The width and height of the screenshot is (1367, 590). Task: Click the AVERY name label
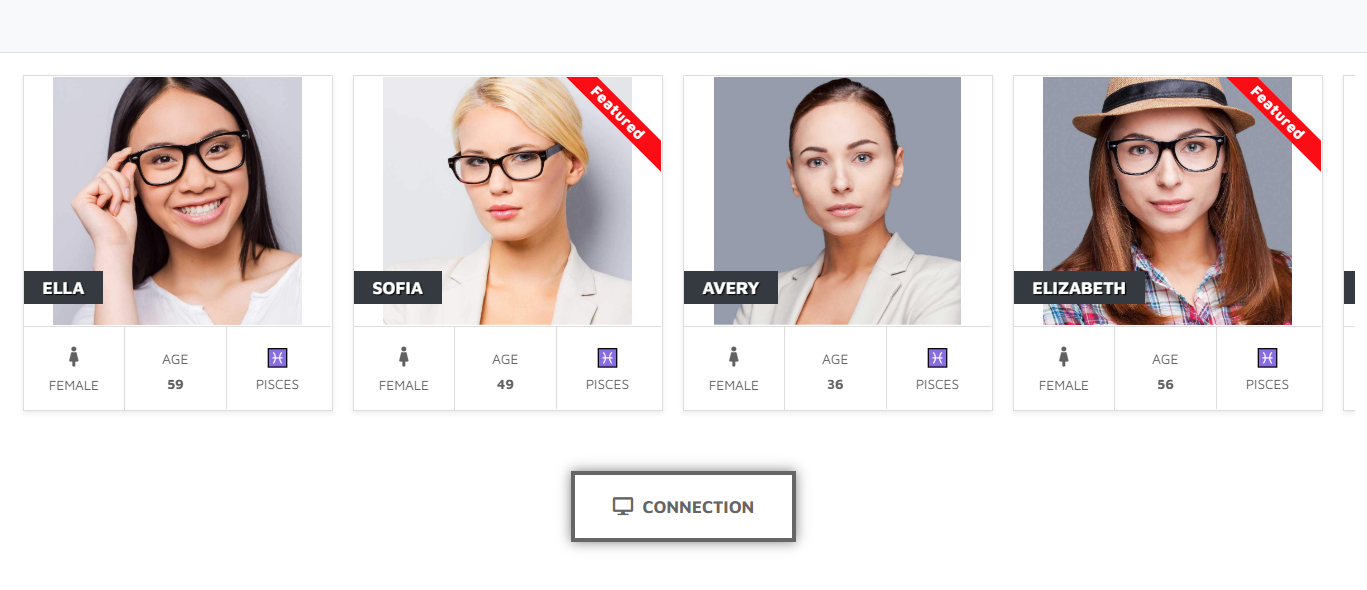[730, 288]
